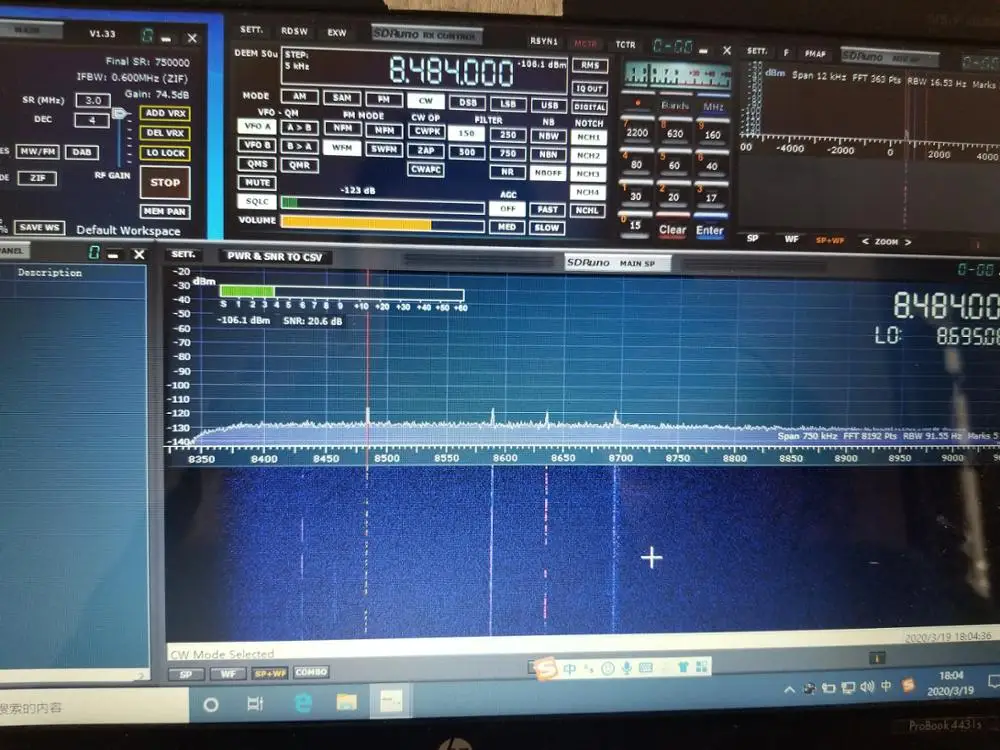
Task: Select the VFO B button
Action: (x=257, y=145)
